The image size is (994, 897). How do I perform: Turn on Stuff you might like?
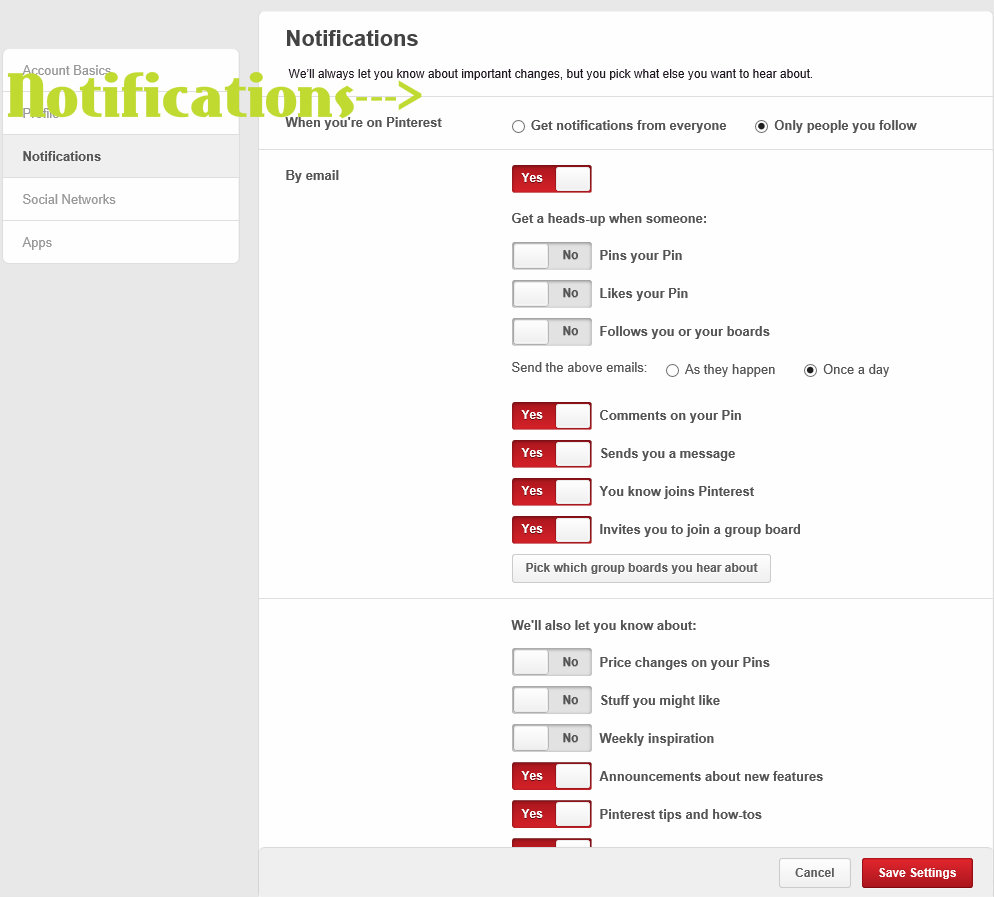[551, 701]
